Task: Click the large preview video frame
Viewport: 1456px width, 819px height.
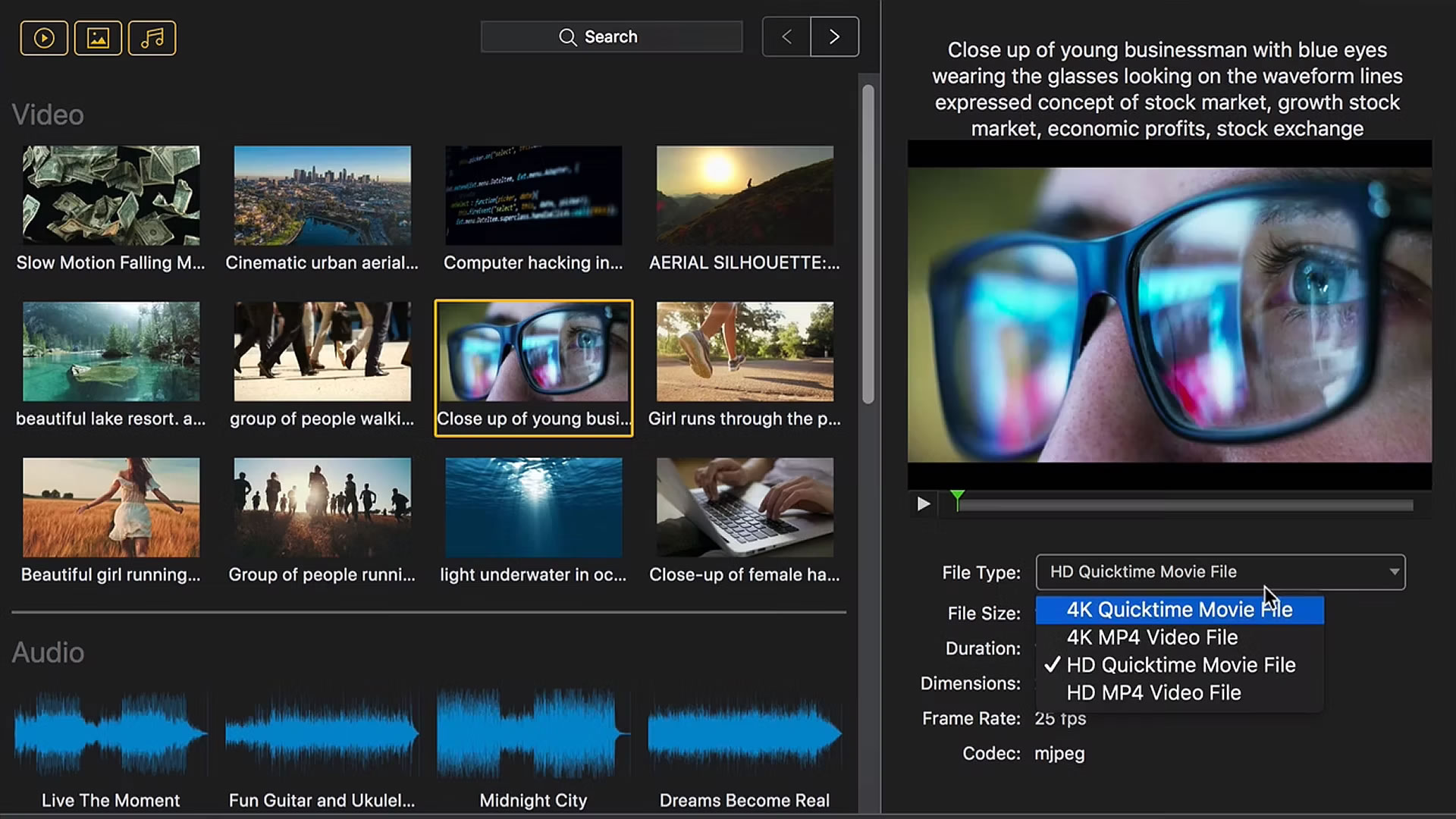Action: 1169,315
